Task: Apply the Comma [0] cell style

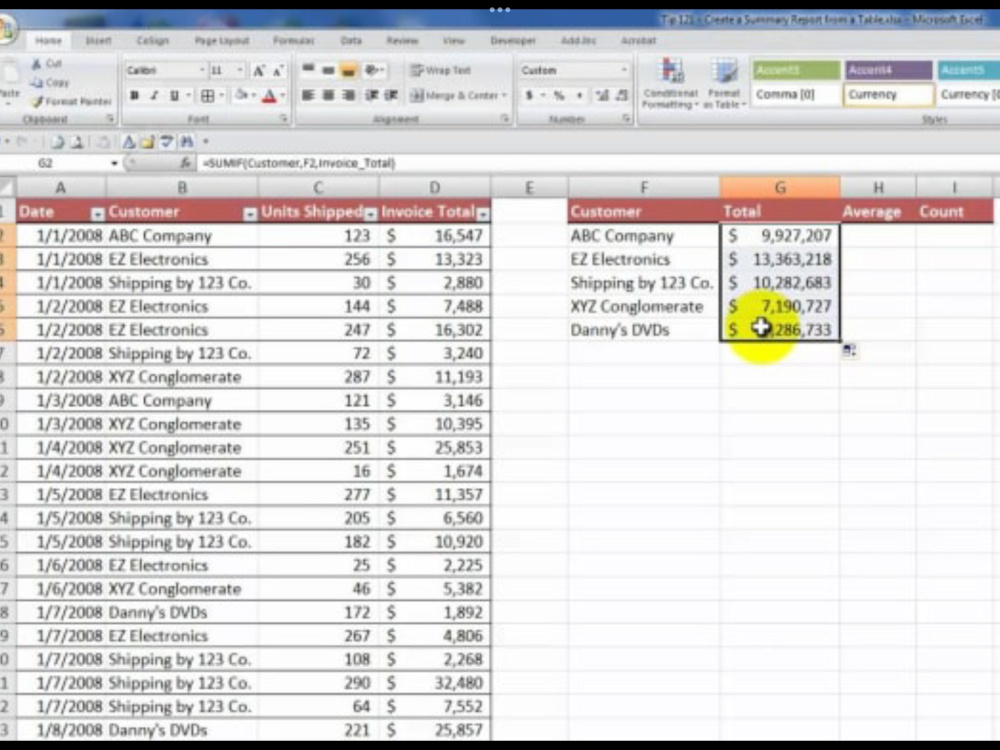Action: click(797, 94)
